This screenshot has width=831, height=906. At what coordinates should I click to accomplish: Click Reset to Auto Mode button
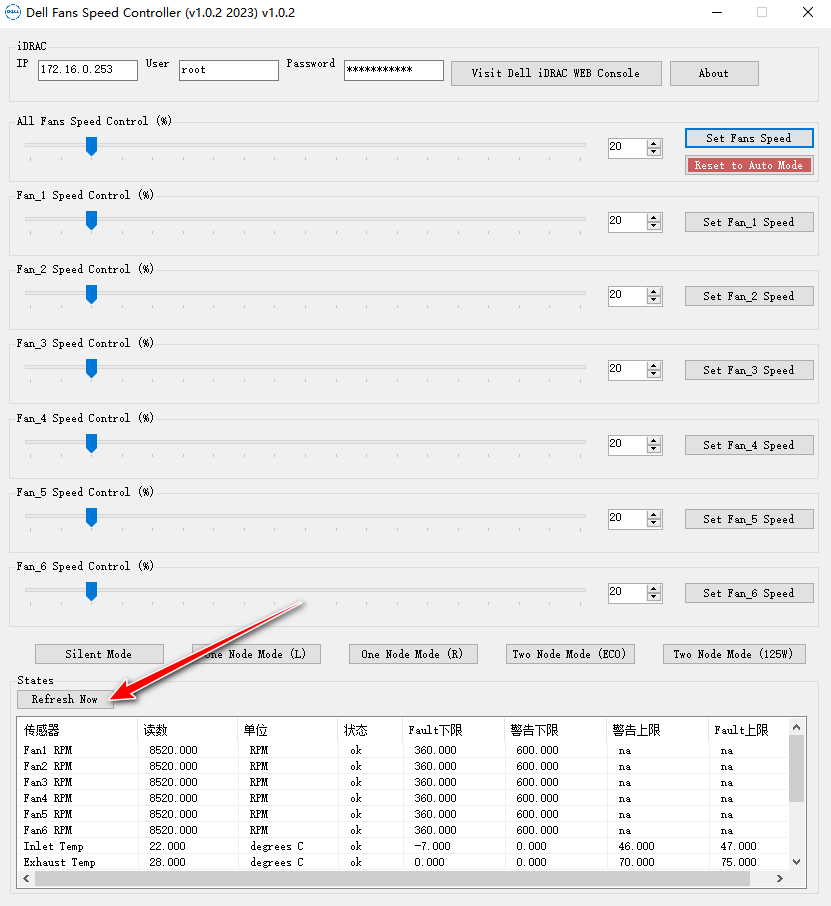coord(749,165)
